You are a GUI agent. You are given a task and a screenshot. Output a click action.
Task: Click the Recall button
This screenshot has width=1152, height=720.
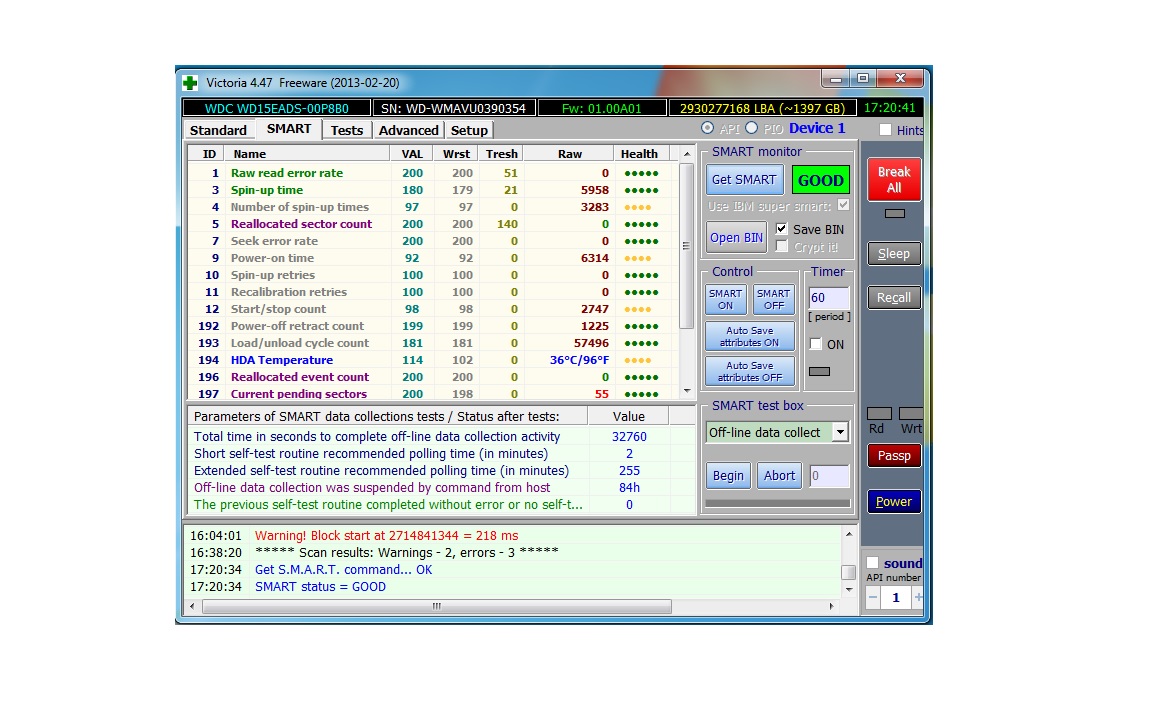[893, 298]
